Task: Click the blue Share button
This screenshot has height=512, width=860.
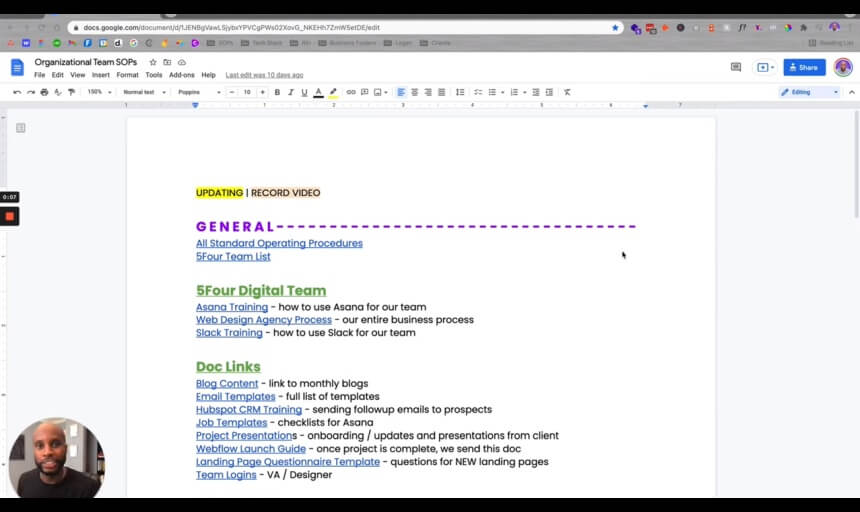Action: click(x=804, y=67)
